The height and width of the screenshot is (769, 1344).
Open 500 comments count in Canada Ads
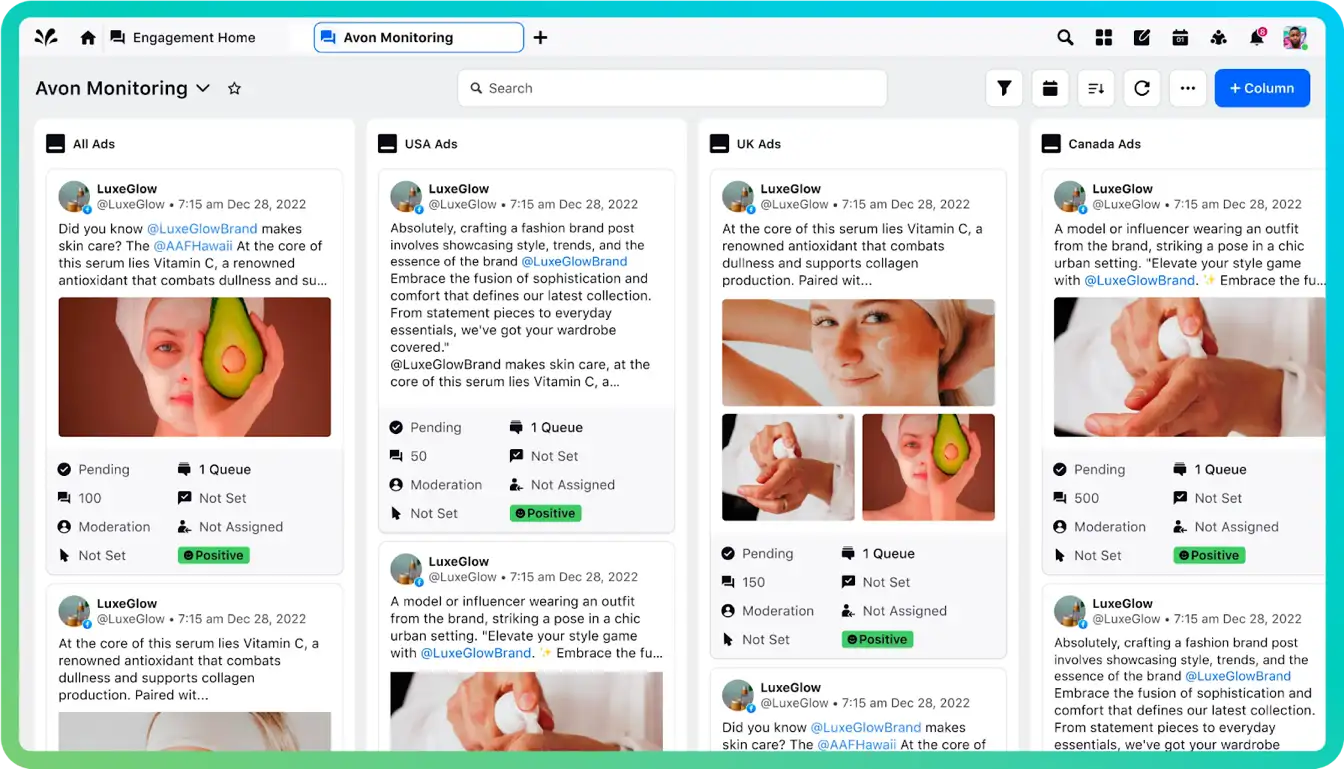[1076, 498]
